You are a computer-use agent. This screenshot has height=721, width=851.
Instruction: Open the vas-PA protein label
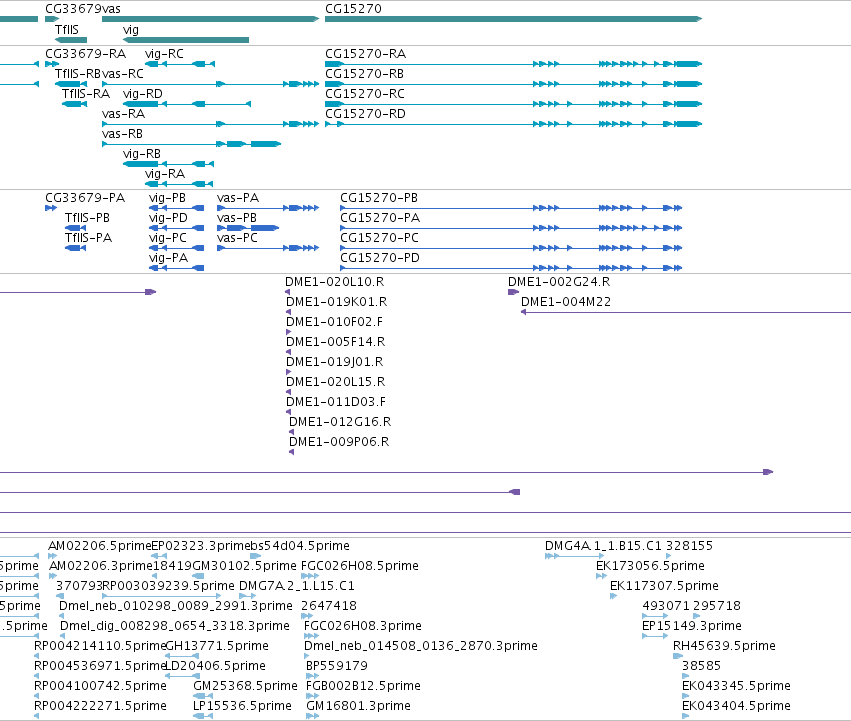(238, 198)
